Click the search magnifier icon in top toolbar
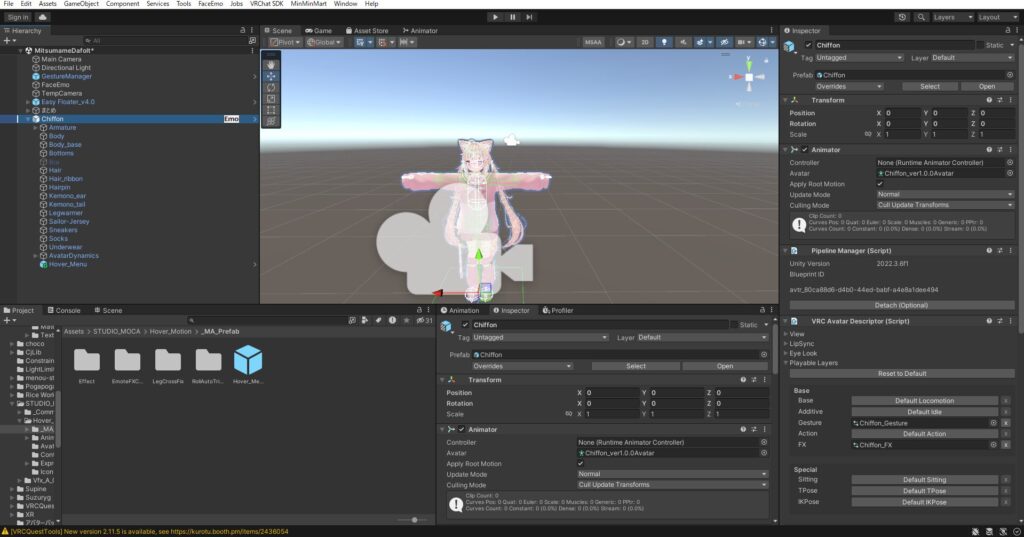 coord(920,17)
